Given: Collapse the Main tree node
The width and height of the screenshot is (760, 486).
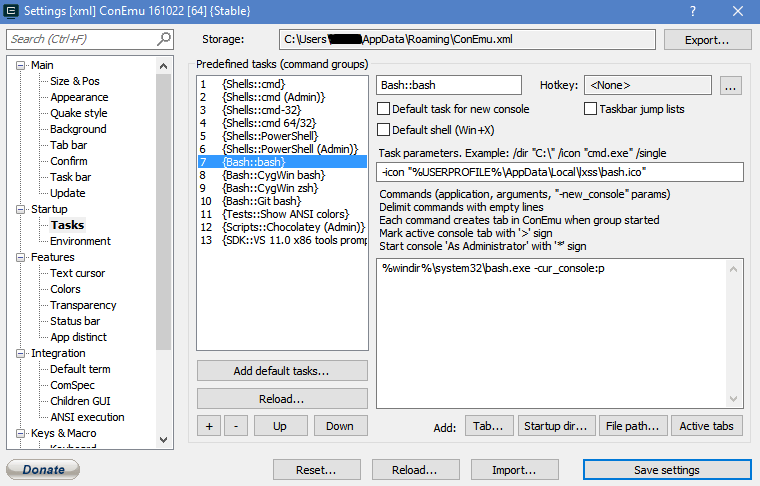Looking at the screenshot, I should 20,65.
